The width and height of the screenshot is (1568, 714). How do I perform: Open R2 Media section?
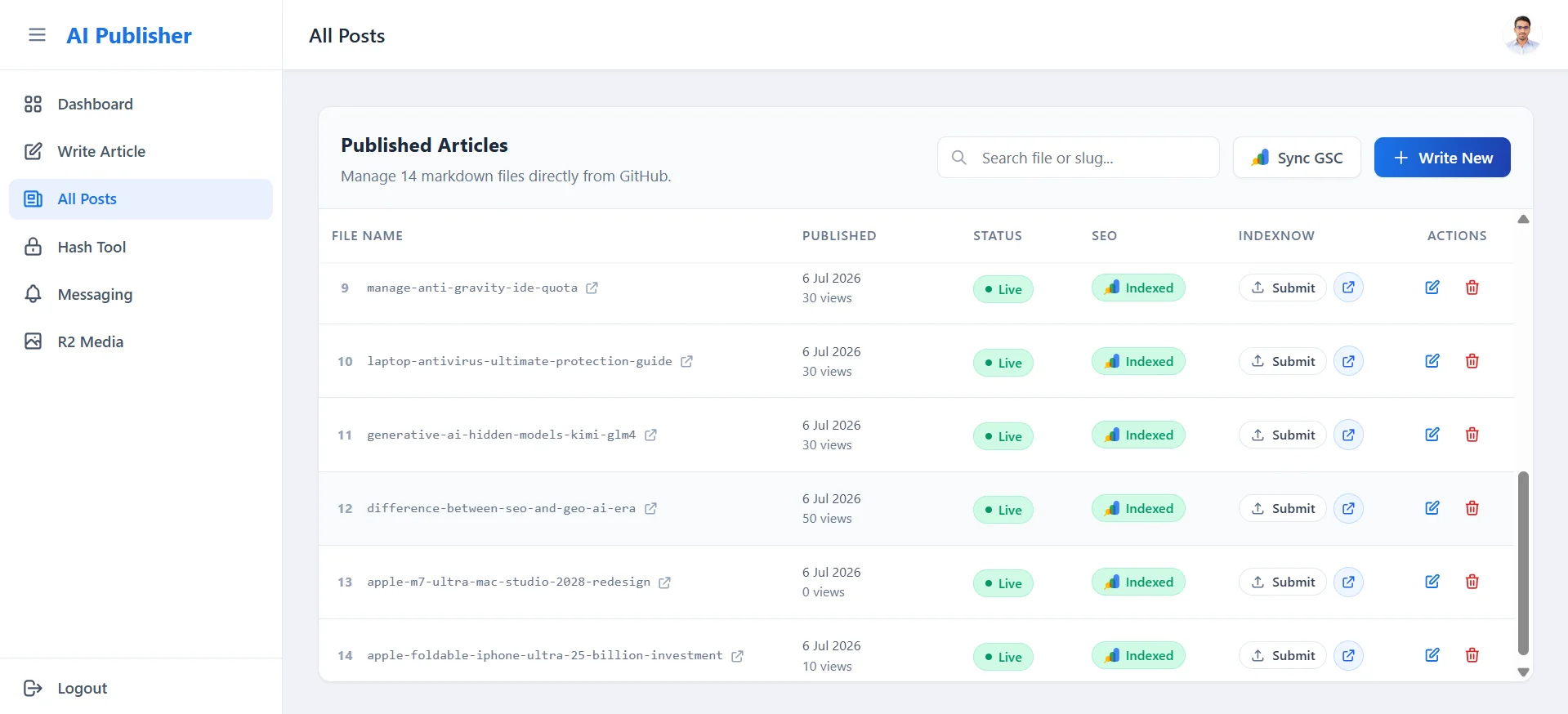[x=141, y=341]
